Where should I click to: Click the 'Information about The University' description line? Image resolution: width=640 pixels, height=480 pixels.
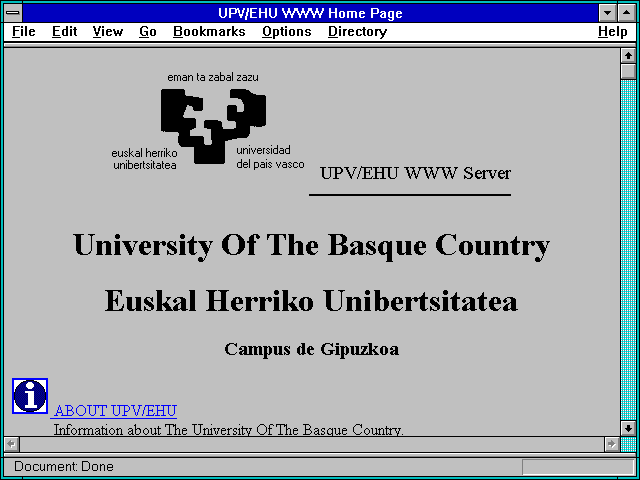pyautogui.click(x=229, y=430)
